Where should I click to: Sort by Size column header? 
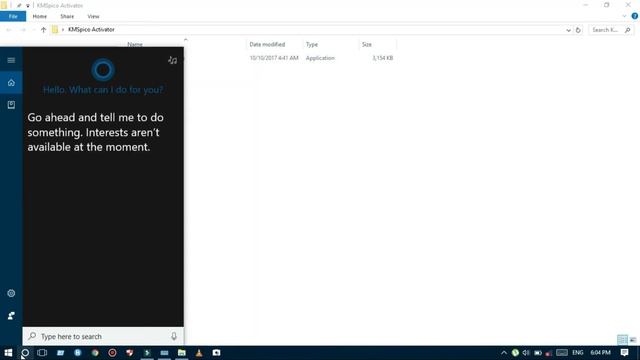coord(367,44)
